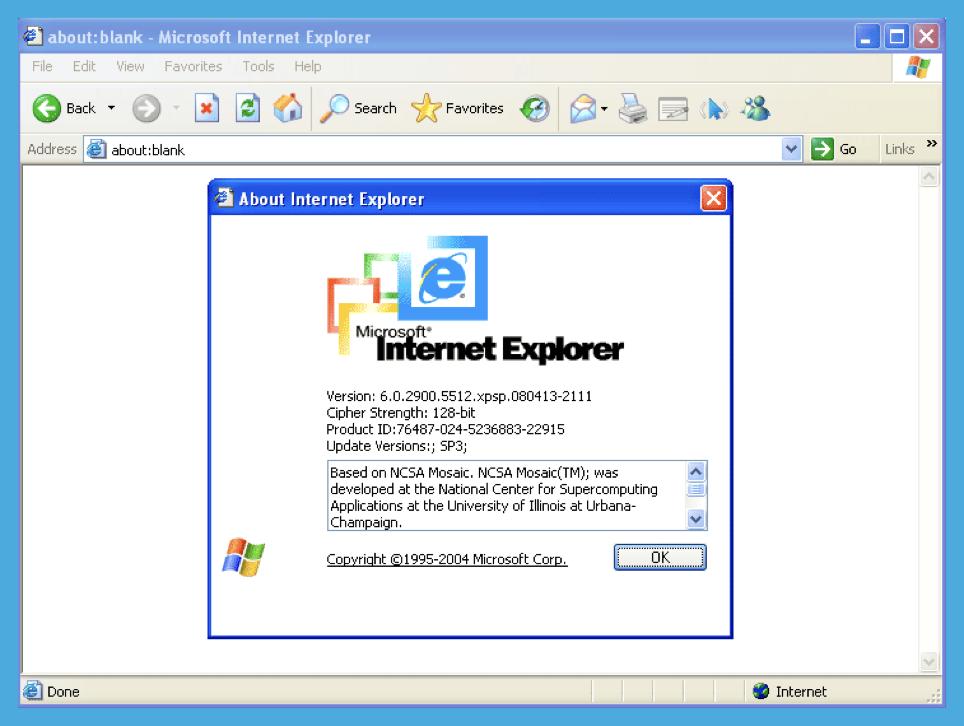Open the Mail dropdown arrow
This screenshot has height=726, width=964.
click(604, 109)
